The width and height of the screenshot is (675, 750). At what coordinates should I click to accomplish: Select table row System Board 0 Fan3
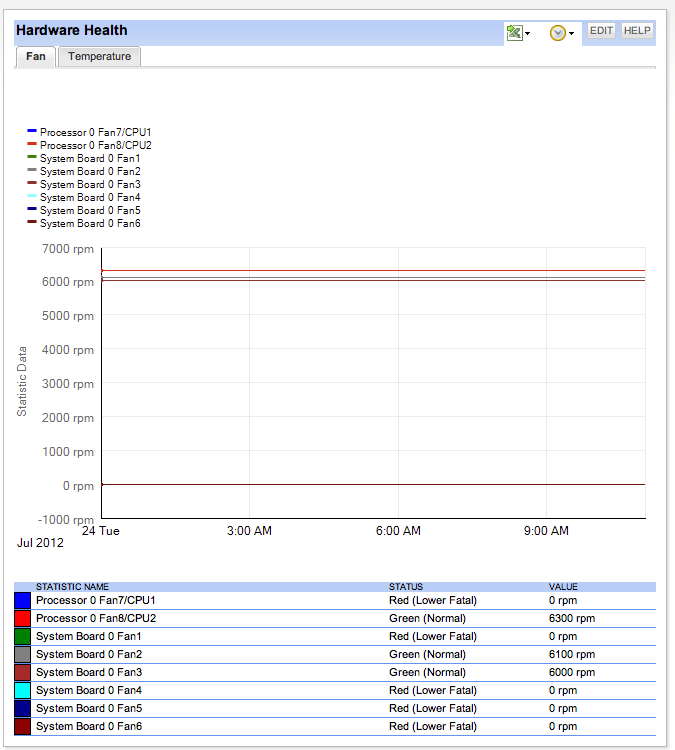point(335,673)
